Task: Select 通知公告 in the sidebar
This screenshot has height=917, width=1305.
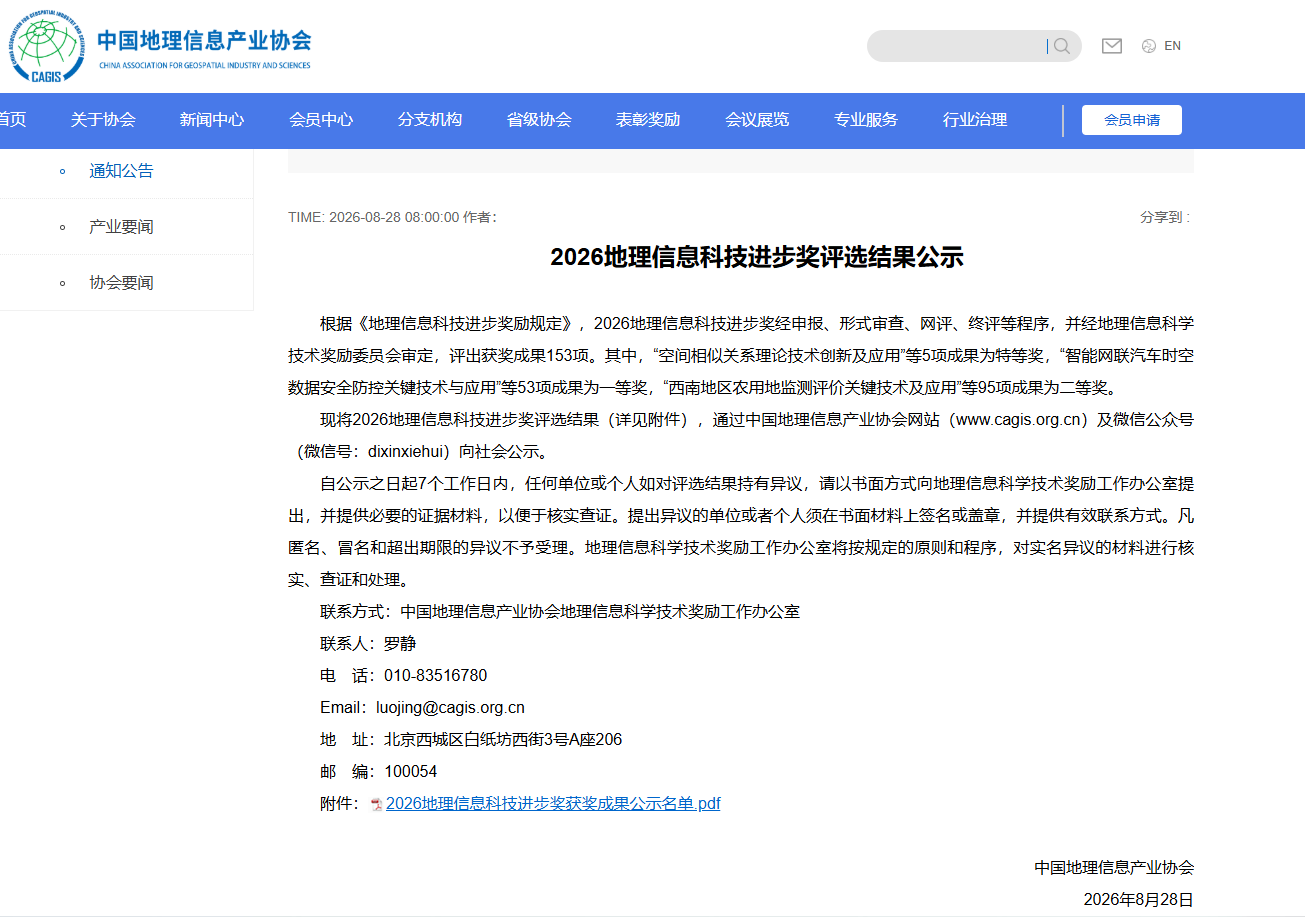Action: click(121, 171)
